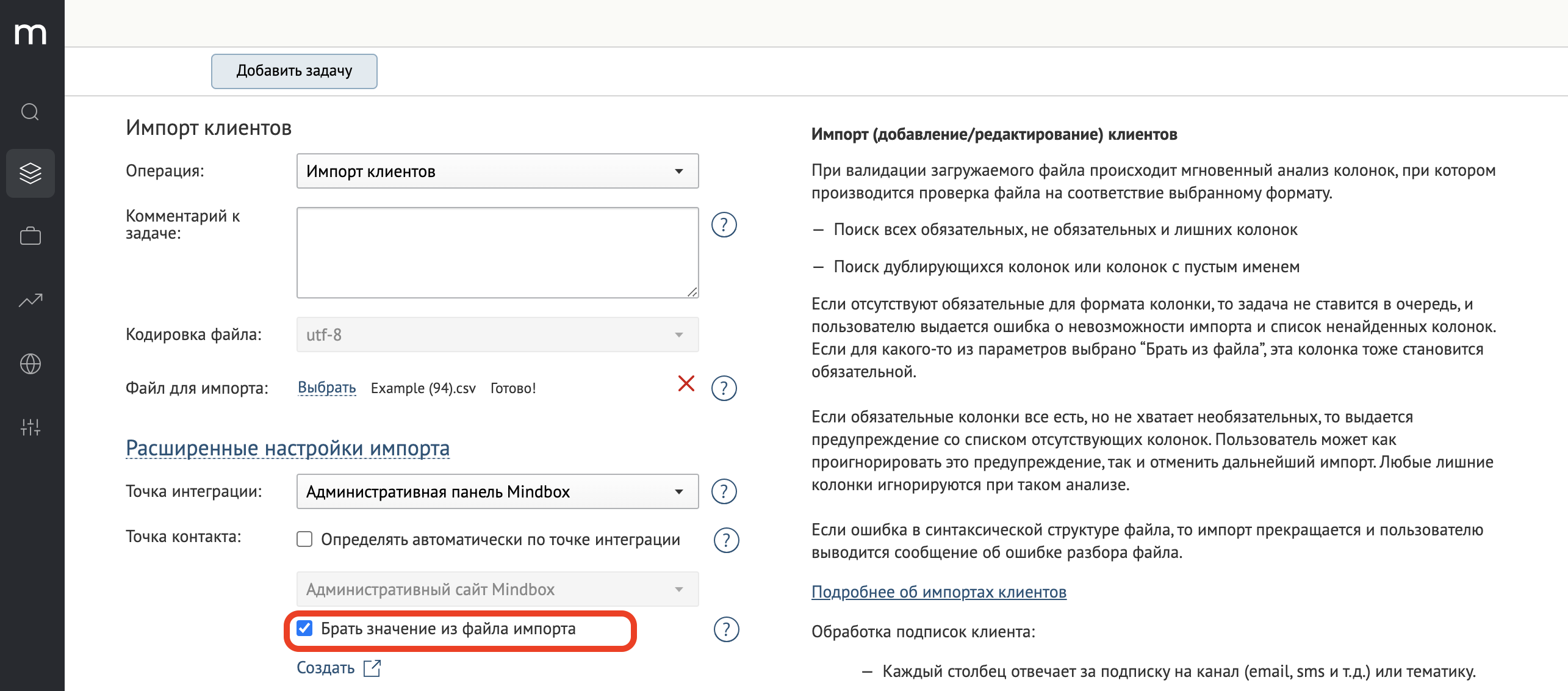
Task: Open the Точка интеграции dropdown
Action: 497,491
